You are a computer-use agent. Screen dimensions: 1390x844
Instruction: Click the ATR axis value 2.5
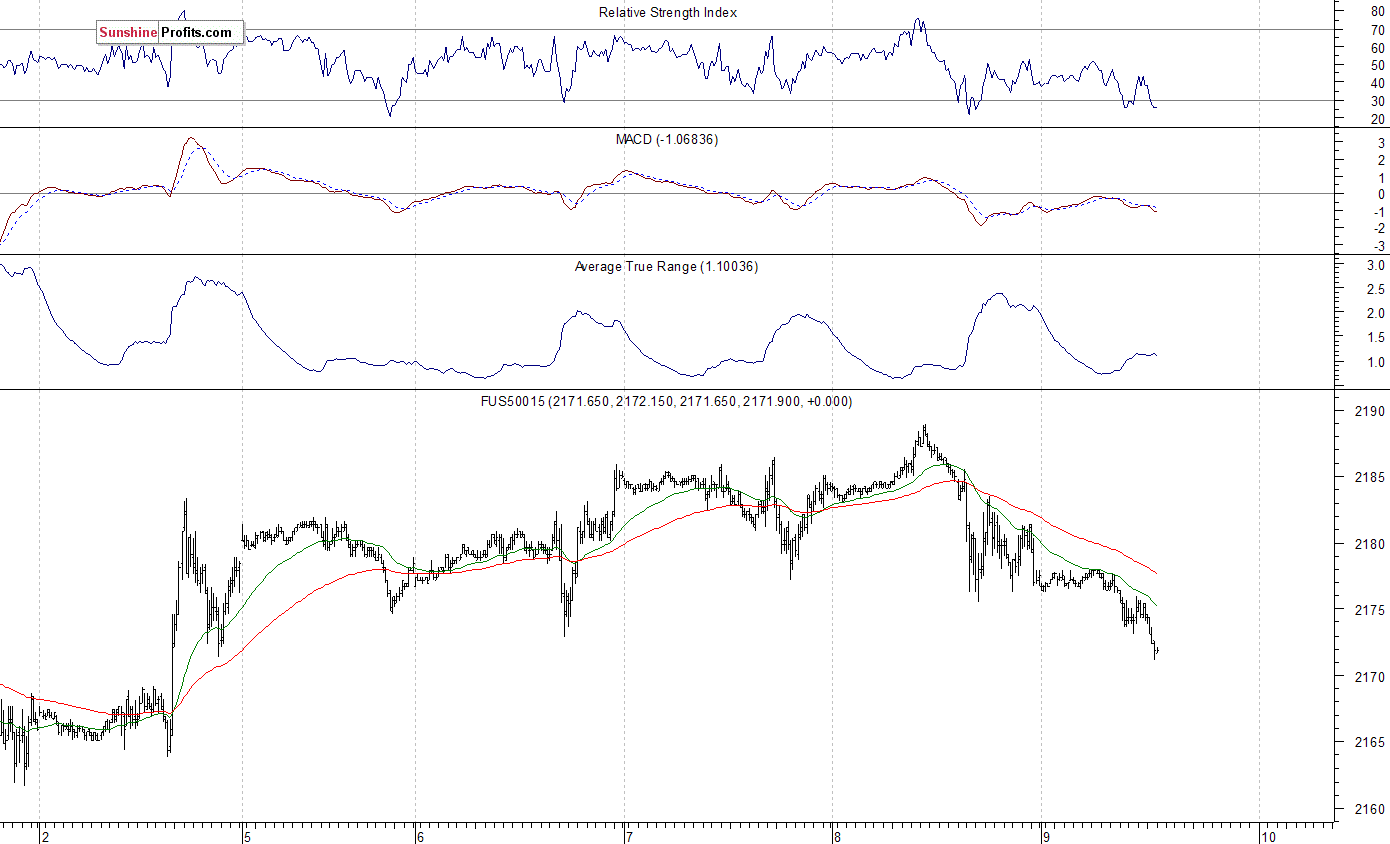[1375, 290]
